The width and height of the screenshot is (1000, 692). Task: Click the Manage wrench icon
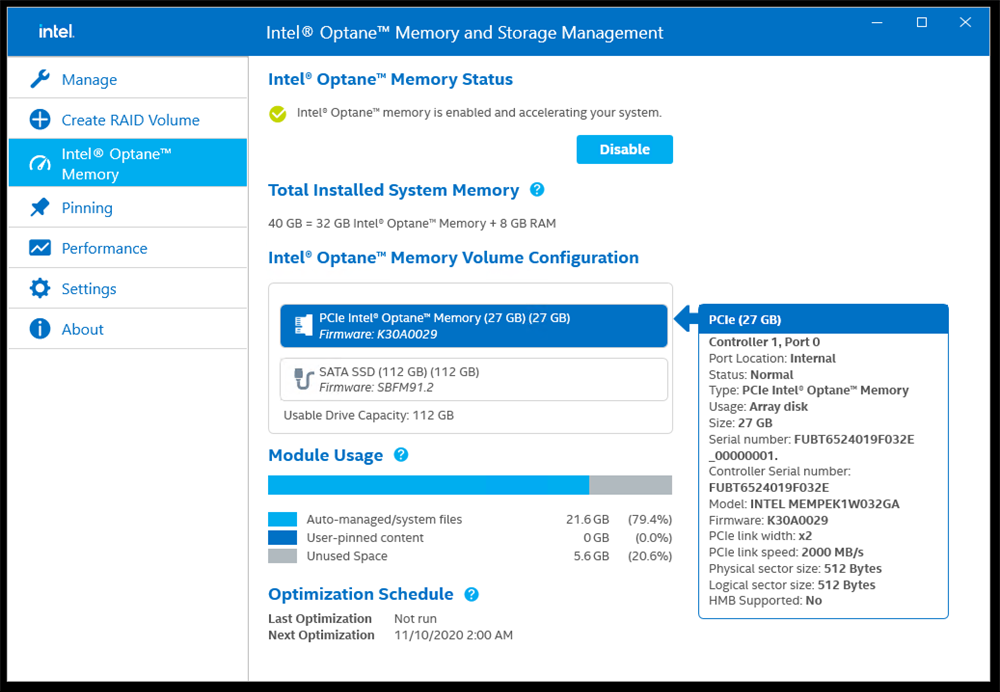[x=40, y=79]
